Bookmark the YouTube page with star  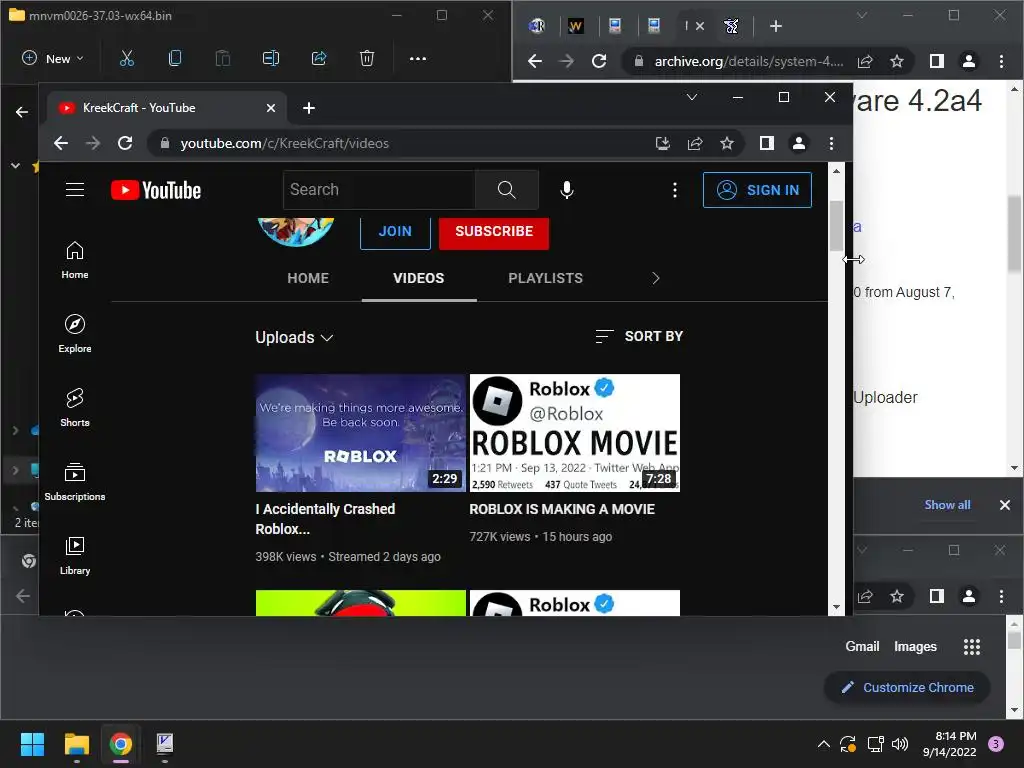pos(727,143)
